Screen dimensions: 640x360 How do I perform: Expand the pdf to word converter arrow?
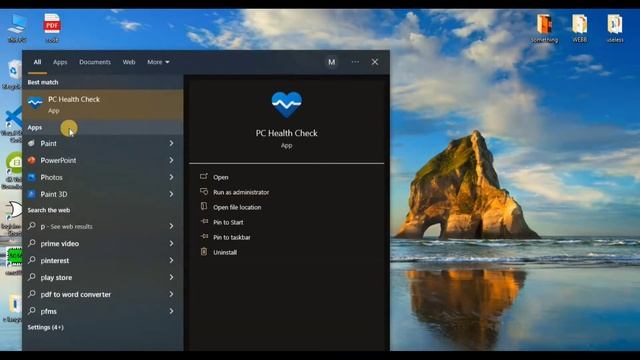(x=171, y=294)
